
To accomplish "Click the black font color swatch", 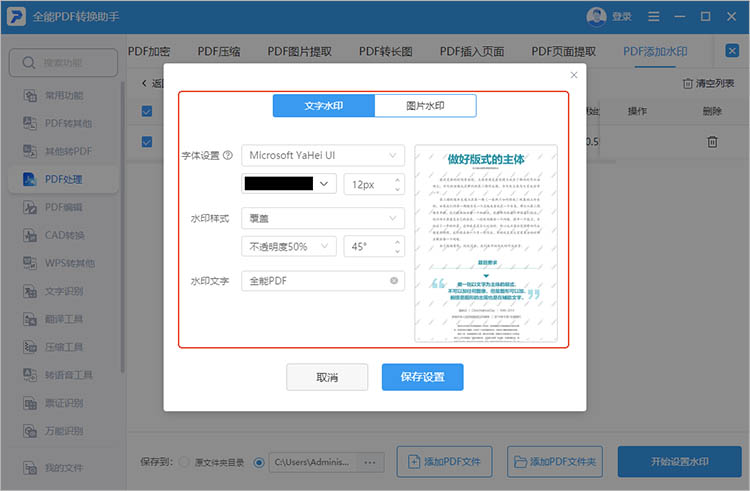I will coord(279,184).
